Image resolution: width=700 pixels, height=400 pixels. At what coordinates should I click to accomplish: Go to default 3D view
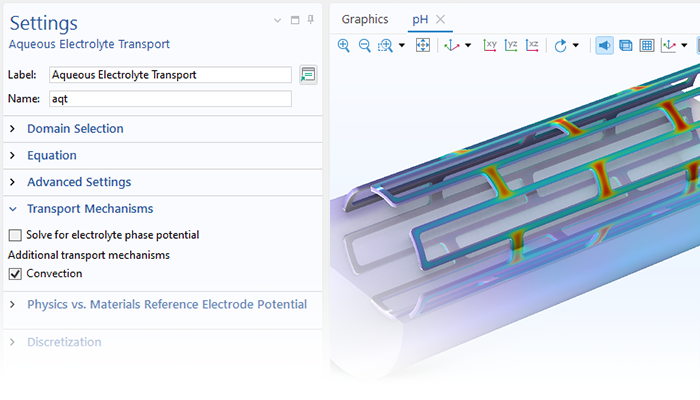click(x=452, y=45)
